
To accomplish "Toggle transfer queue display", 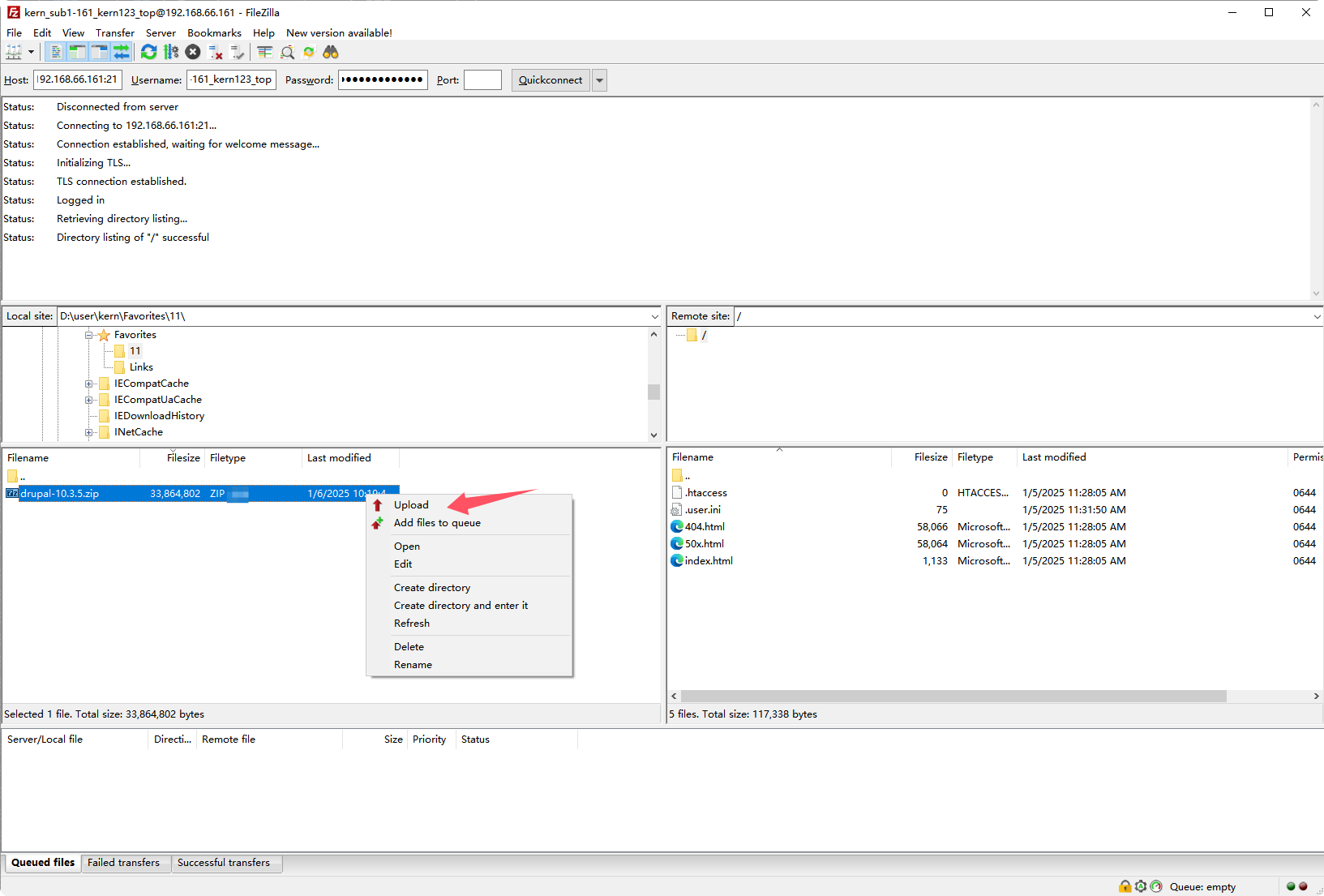I will [121, 53].
